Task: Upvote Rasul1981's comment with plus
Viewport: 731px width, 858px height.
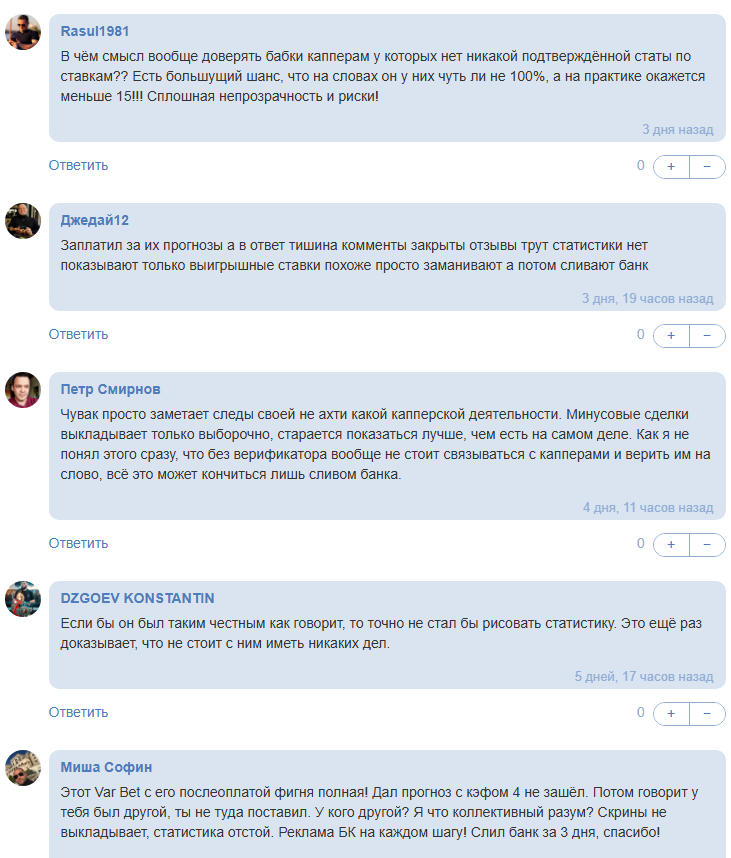Action: pyautogui.click(x=671, y=166)
